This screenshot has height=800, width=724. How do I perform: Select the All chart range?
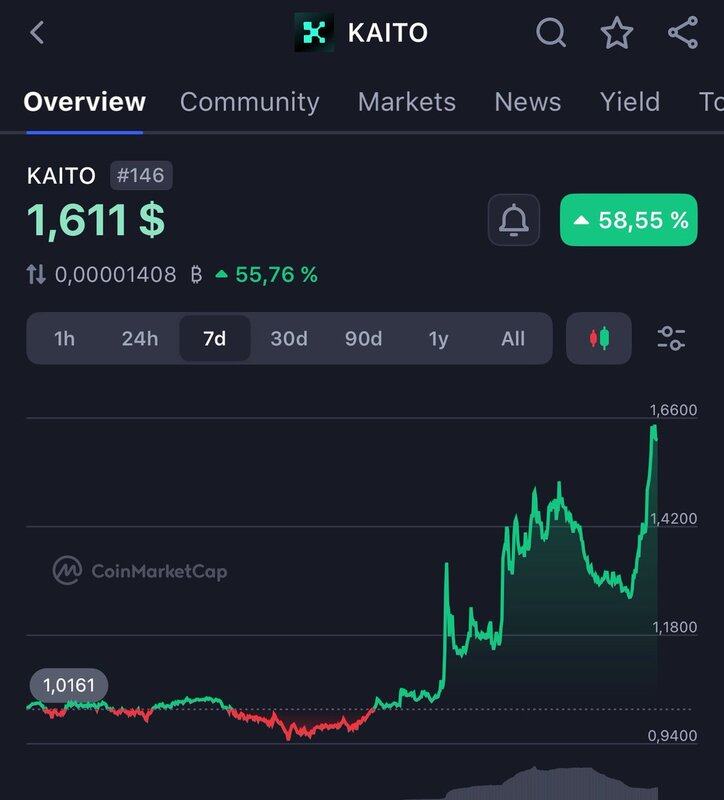(513, 339)
